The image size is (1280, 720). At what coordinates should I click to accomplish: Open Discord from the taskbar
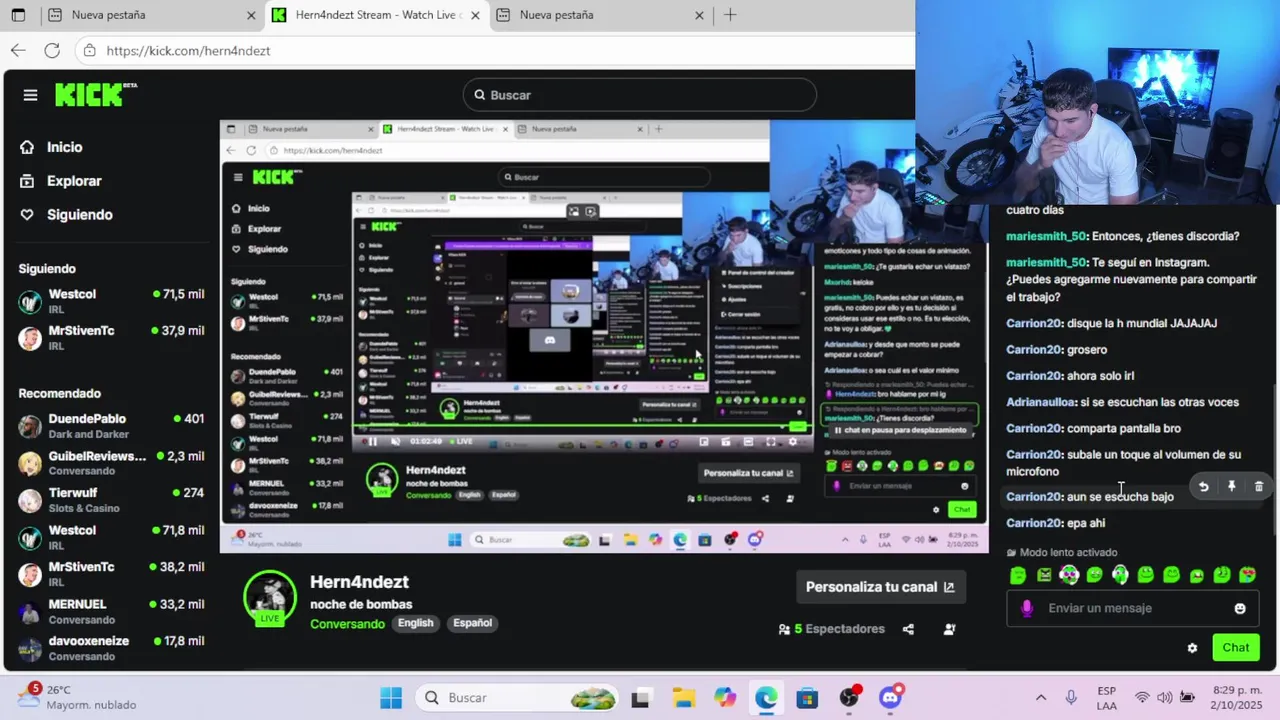[x=890, y=698]
